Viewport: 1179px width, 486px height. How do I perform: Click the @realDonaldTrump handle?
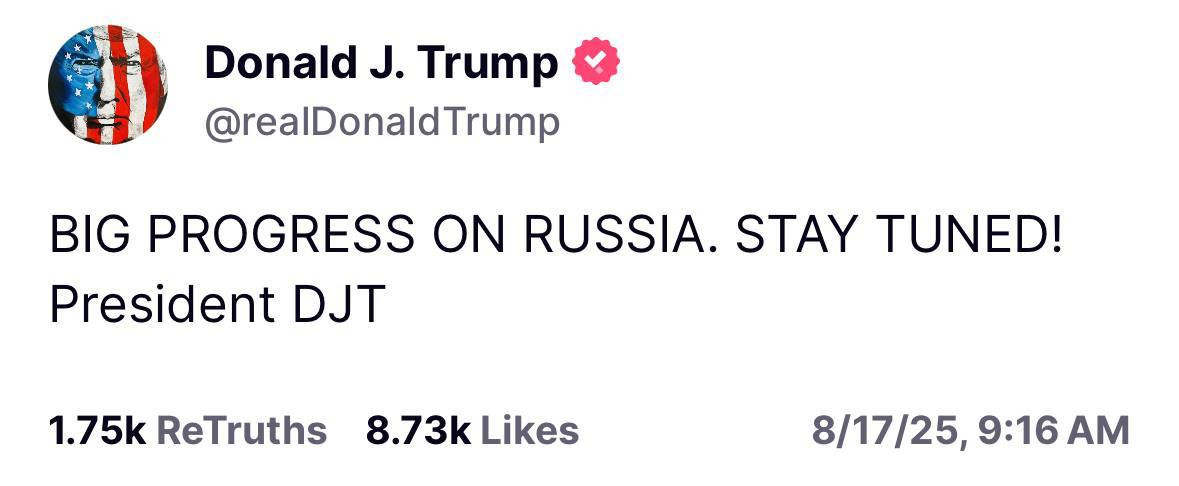tap(382, 122)
